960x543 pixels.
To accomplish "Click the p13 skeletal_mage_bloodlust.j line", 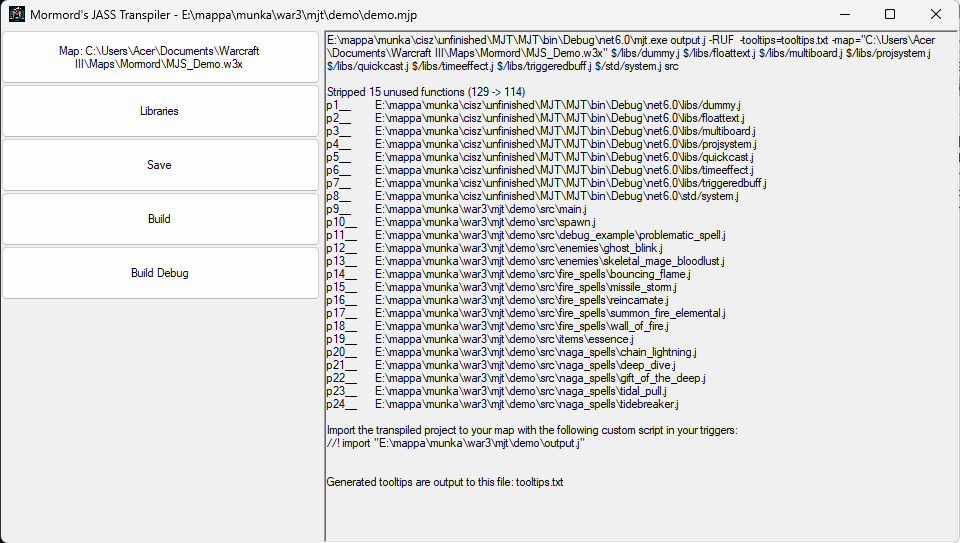I will 525,261.
